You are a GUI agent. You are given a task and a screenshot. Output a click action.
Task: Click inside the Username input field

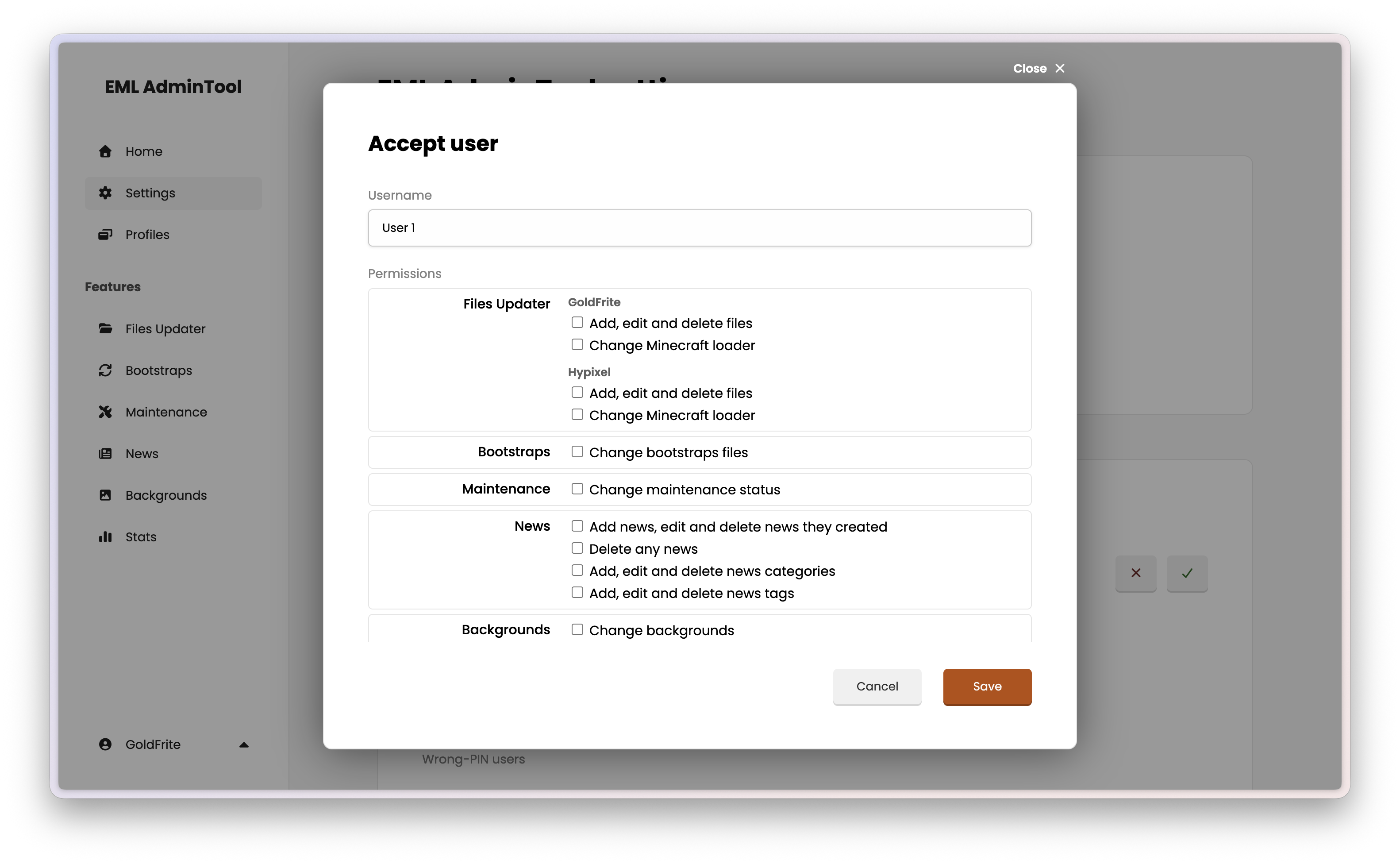(699, 228)
